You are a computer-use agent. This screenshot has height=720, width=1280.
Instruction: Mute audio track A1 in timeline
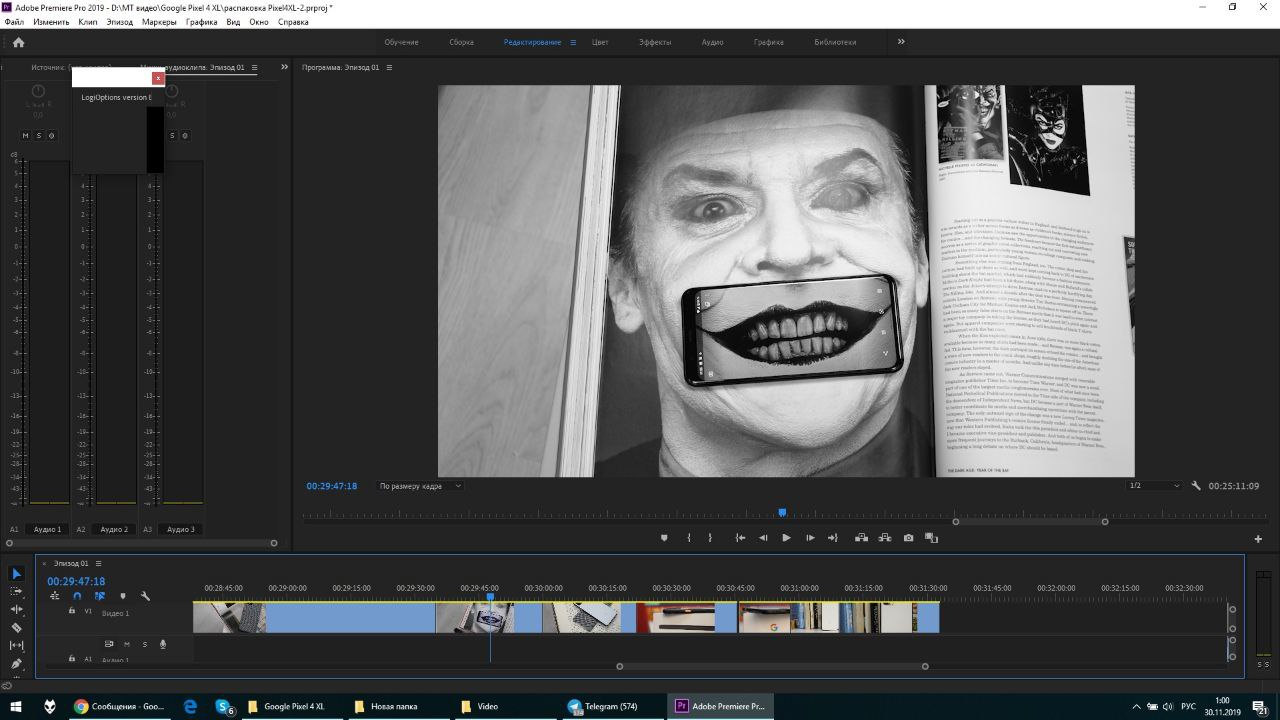tap(127, 644)
